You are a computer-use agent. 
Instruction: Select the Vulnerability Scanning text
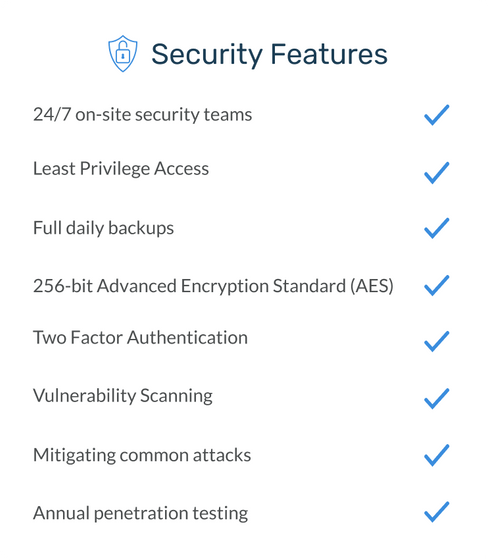[x=123, y=396]
